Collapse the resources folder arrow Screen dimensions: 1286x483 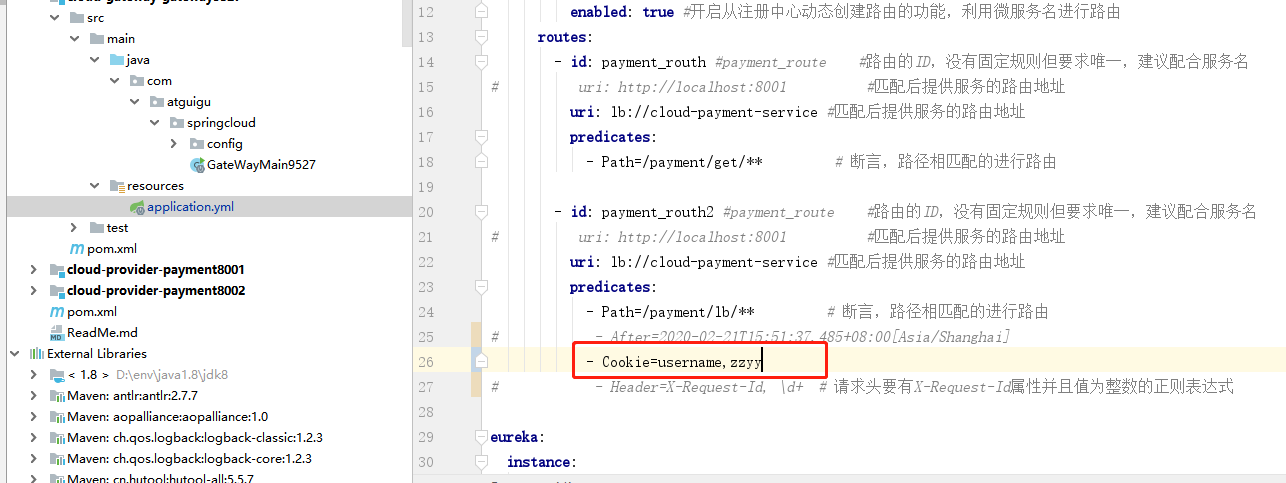point(94,186)
